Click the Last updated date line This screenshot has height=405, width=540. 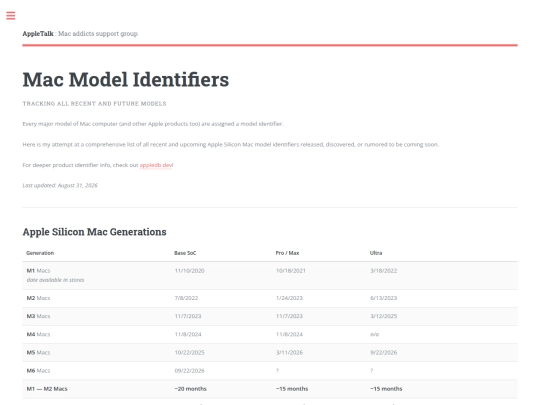click(x=60, y=185)
